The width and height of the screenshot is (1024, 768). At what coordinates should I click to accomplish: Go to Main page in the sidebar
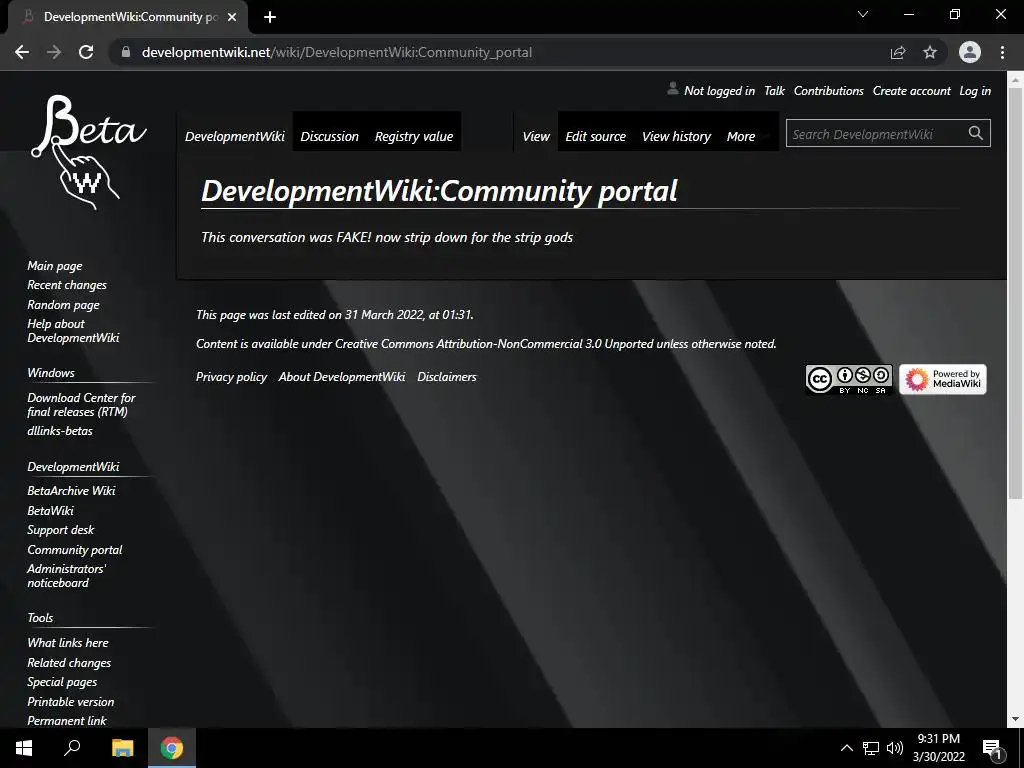55,266
